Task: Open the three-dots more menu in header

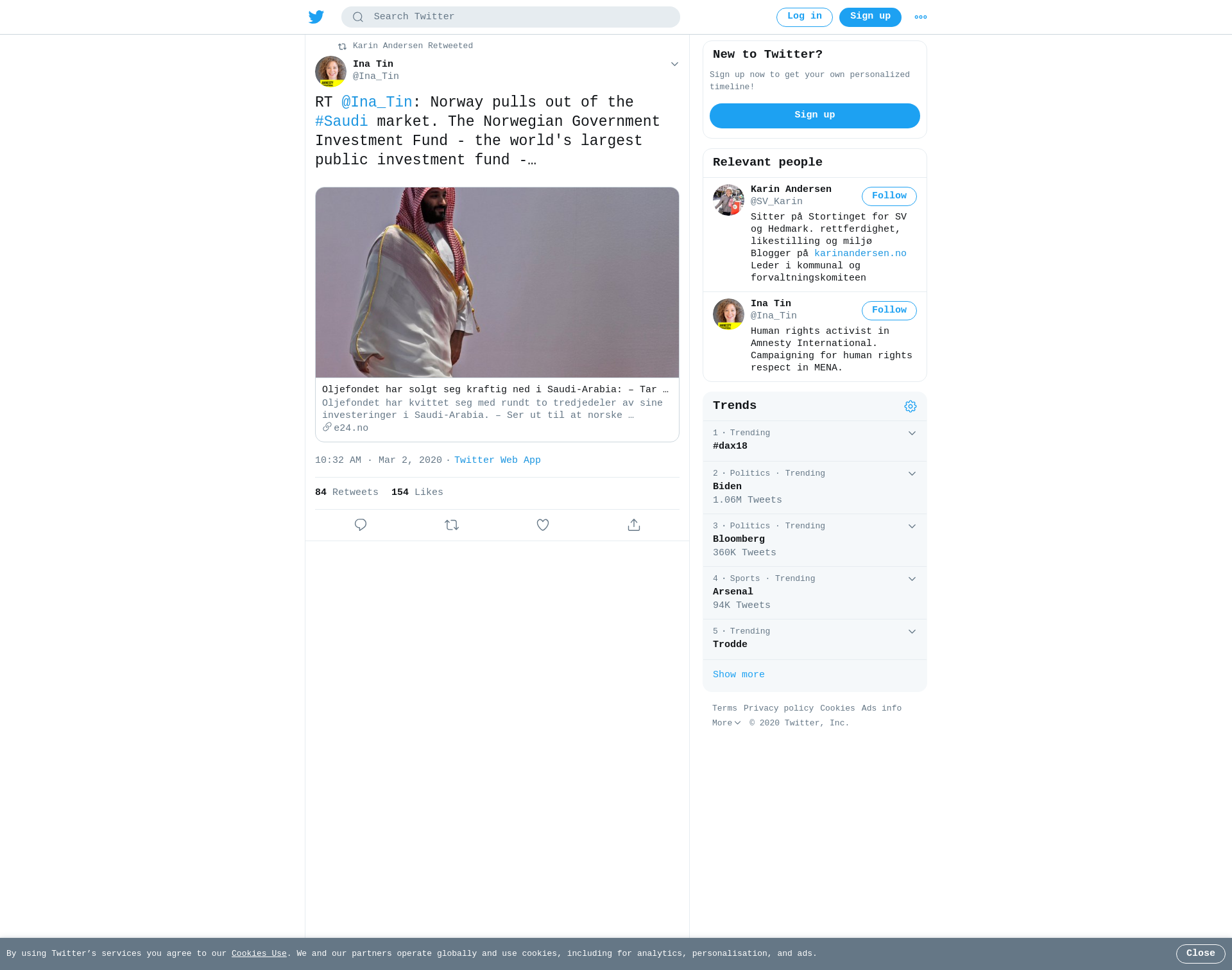Action: click(921, 17)
